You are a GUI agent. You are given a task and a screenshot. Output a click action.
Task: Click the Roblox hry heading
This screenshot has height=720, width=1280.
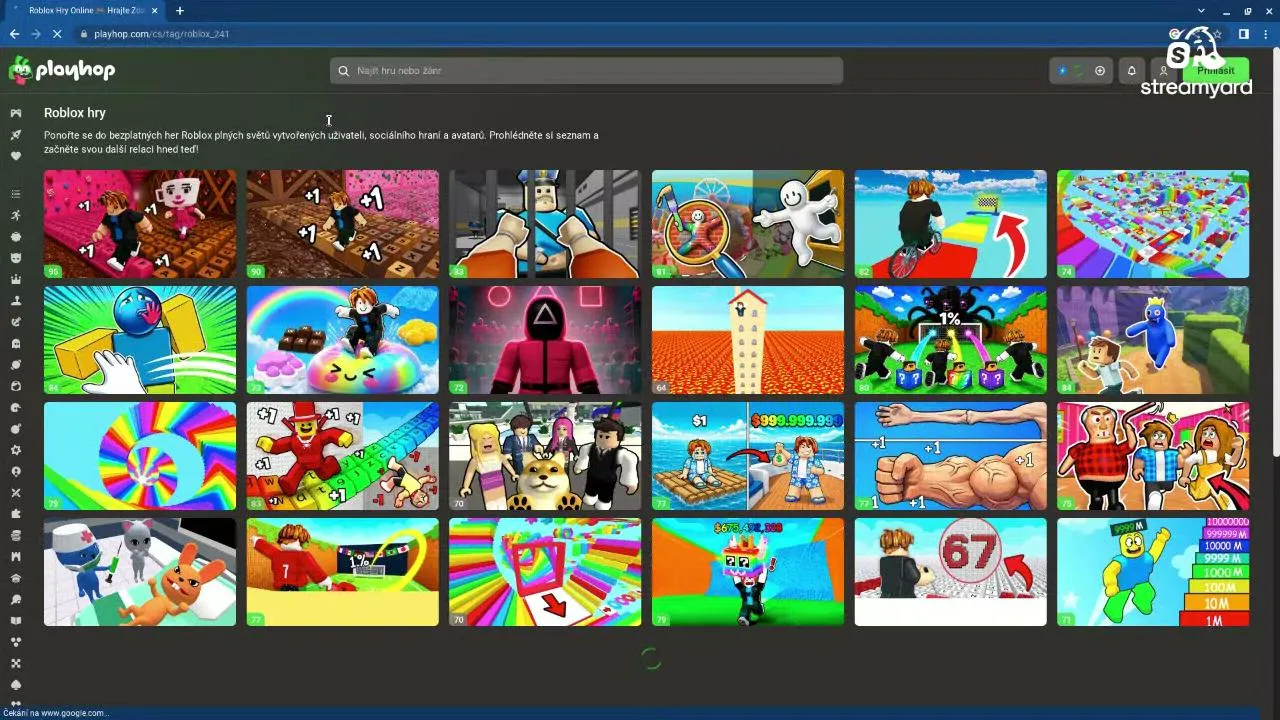pyautogui.click(x=75, y=113)
